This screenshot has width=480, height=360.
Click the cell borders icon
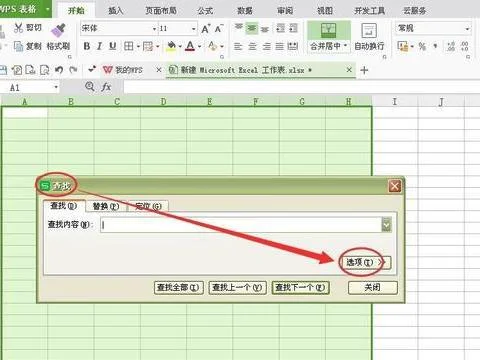129,46
